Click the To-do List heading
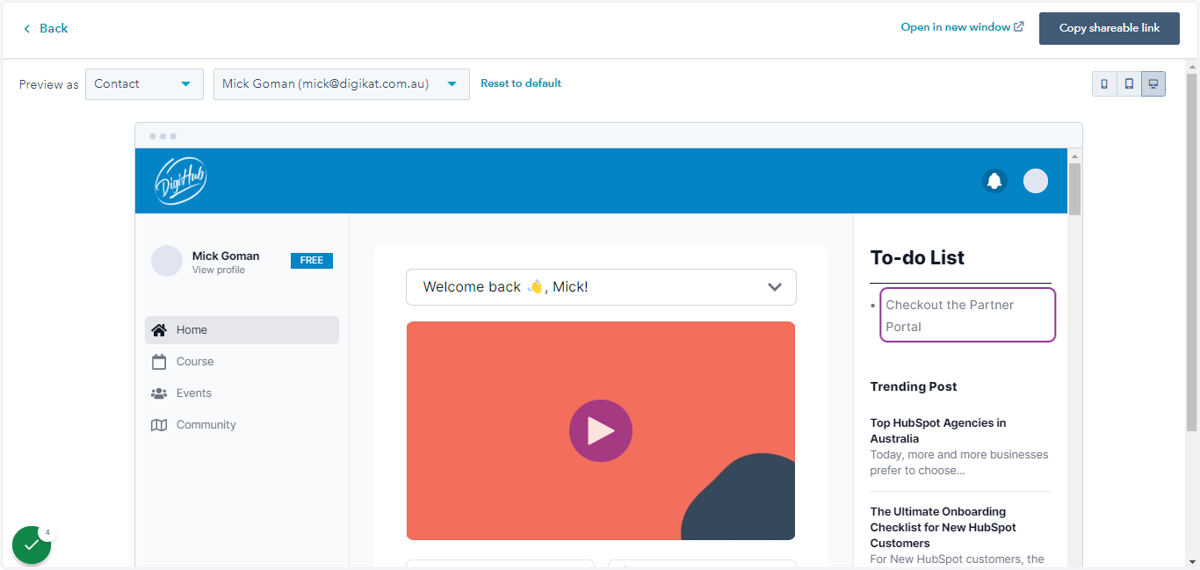 (917, 258)
